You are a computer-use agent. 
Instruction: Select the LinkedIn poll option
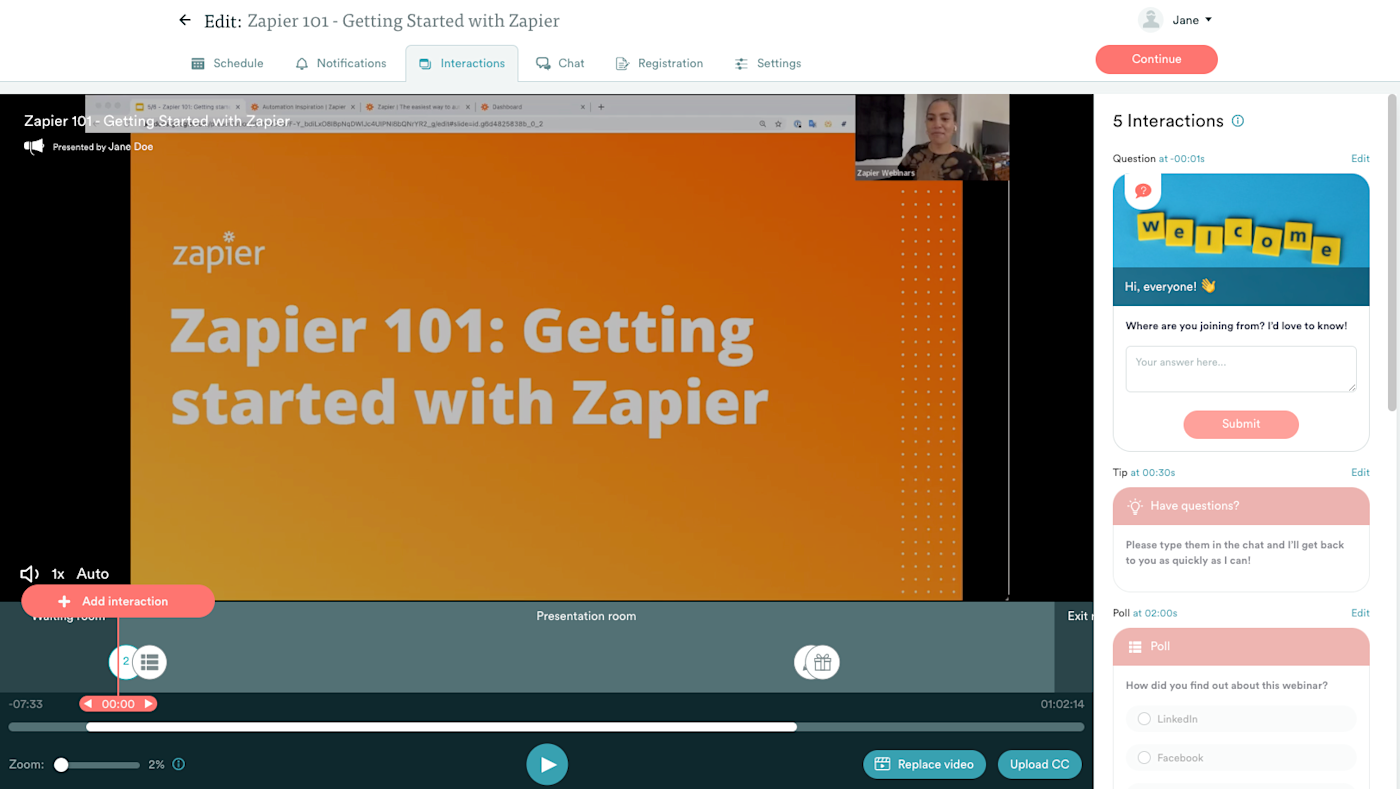click(1241, 719)
